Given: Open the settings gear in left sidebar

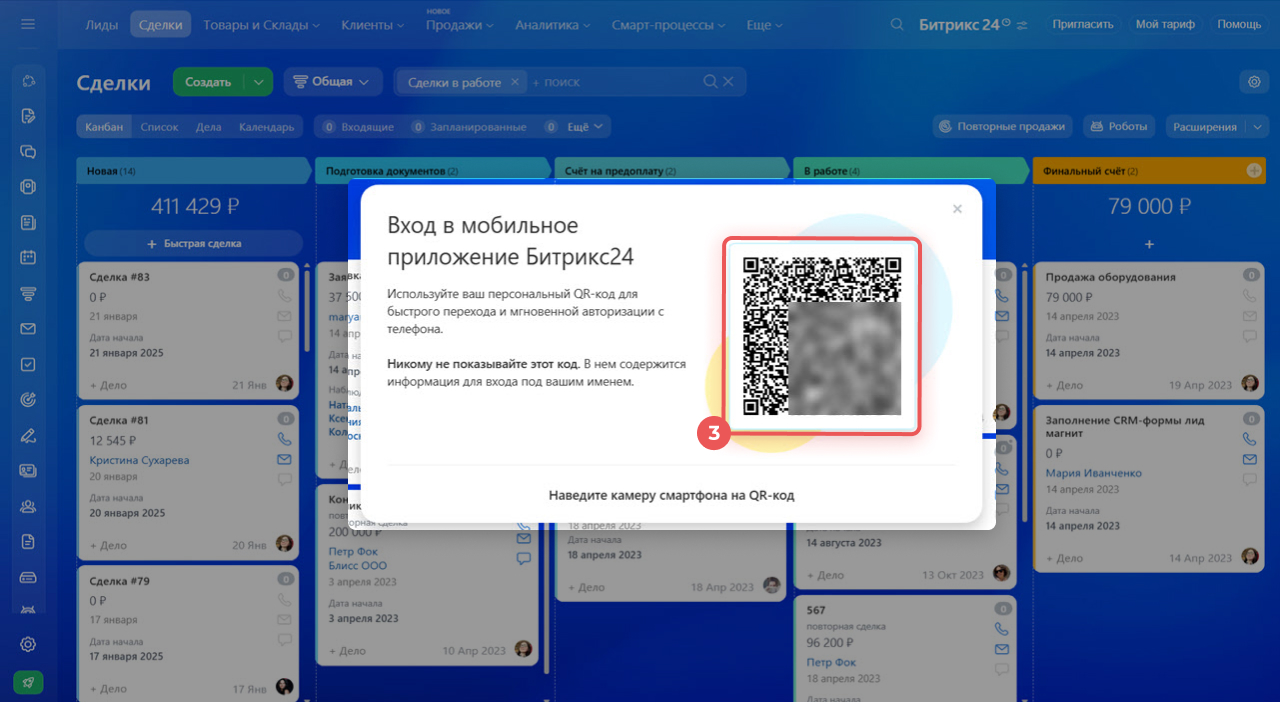Looking at the screenshot, I should click(x=28, y=644).
